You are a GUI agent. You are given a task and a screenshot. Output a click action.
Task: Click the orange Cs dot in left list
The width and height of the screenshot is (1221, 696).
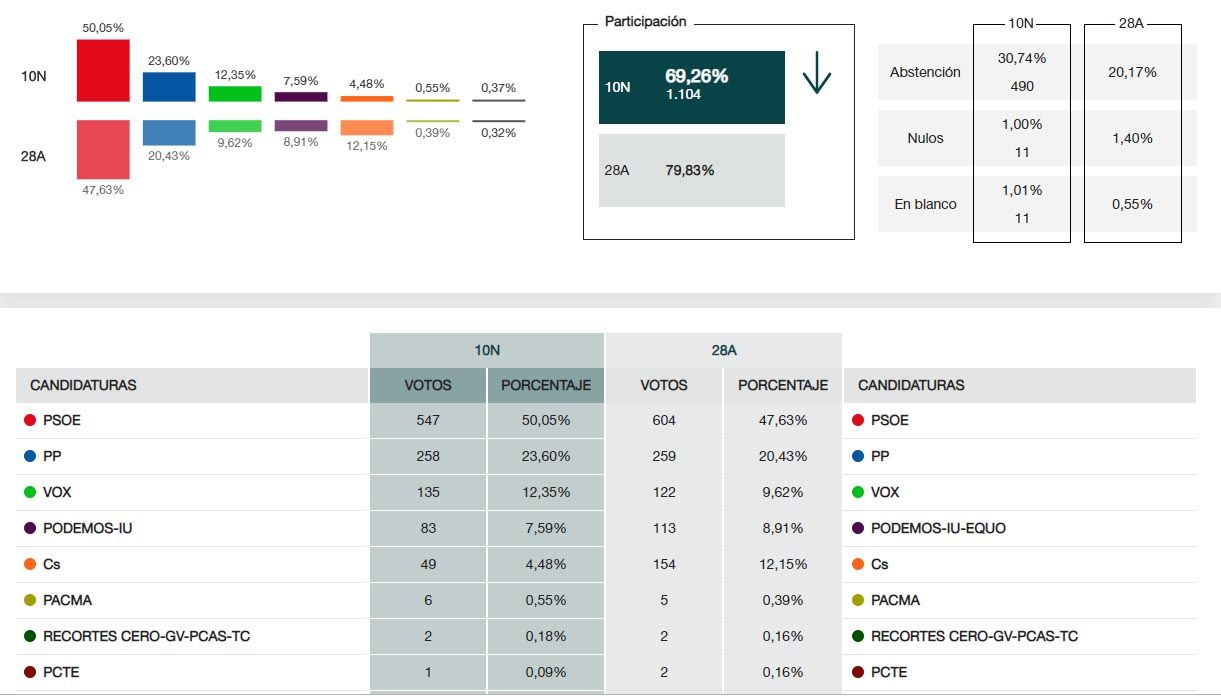pos(30,565)
